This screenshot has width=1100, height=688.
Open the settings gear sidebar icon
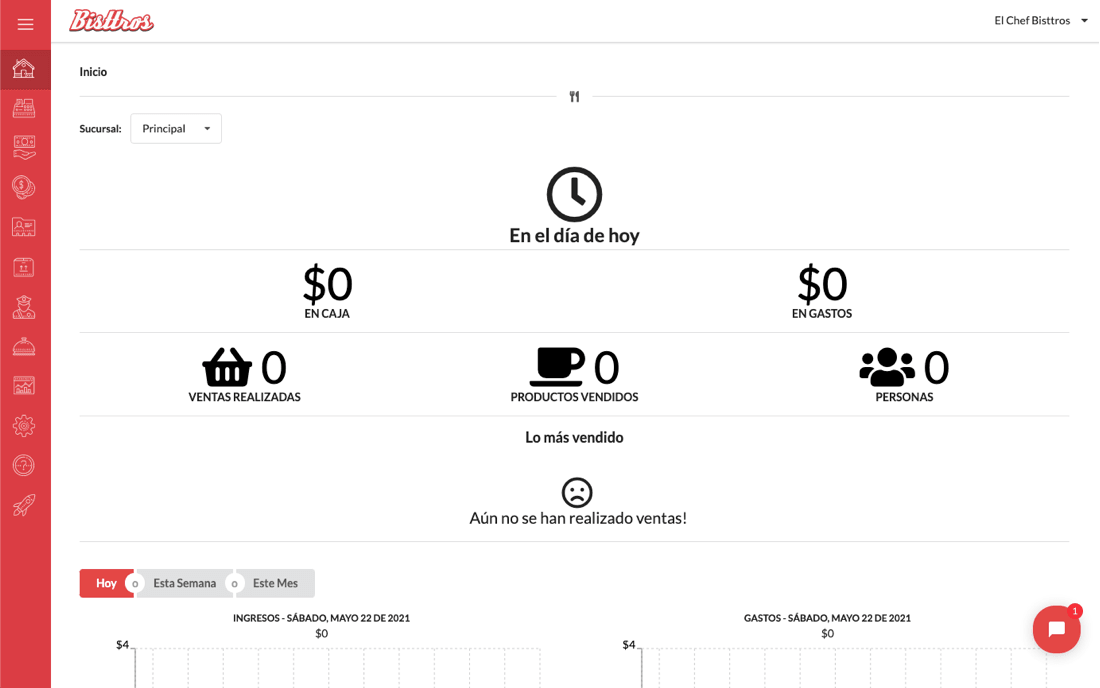pyautogui.click(x=24, y=426)
